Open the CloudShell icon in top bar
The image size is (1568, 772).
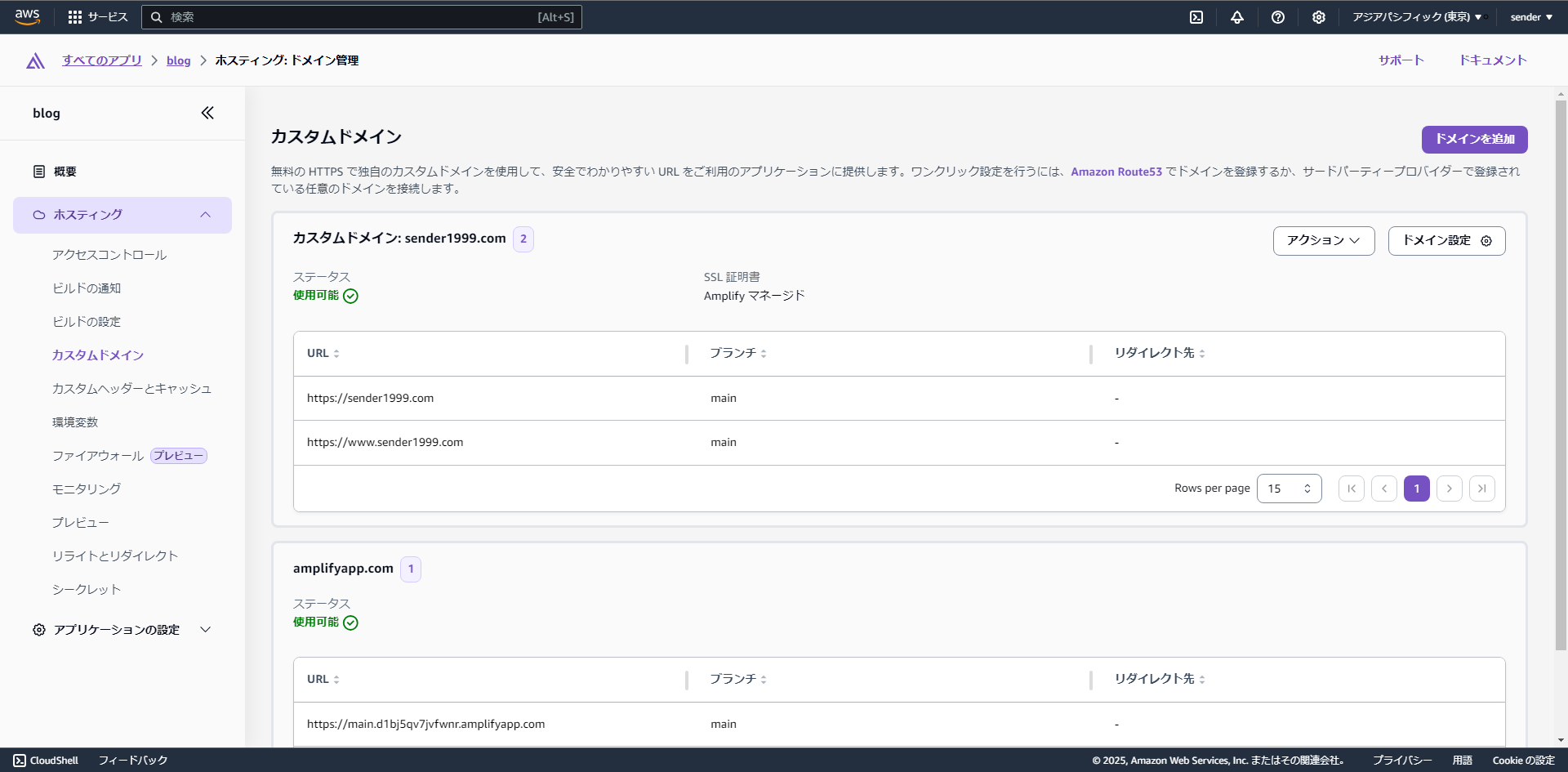1196,17
